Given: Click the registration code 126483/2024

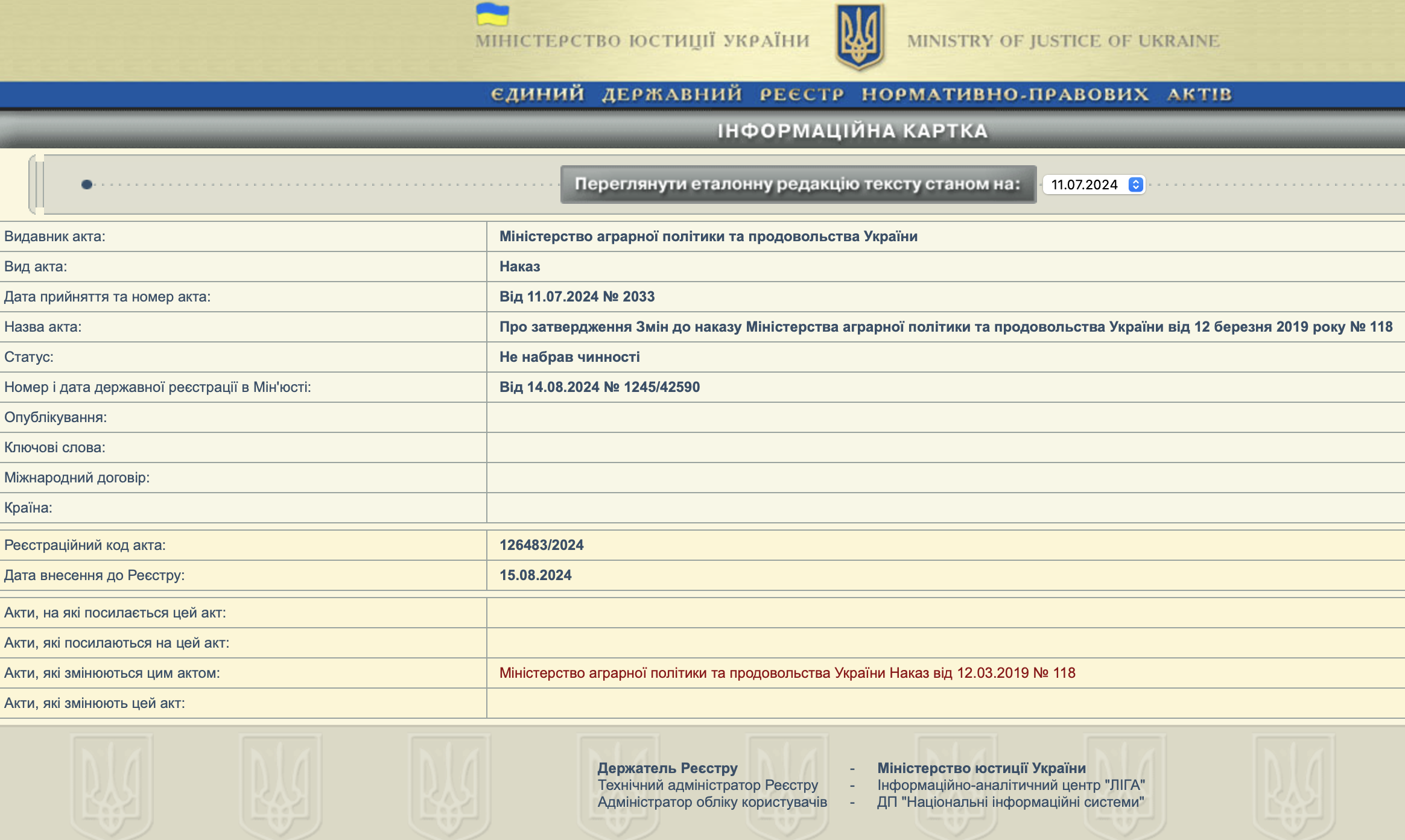Looking at the screenshot, I should [541, 545].
